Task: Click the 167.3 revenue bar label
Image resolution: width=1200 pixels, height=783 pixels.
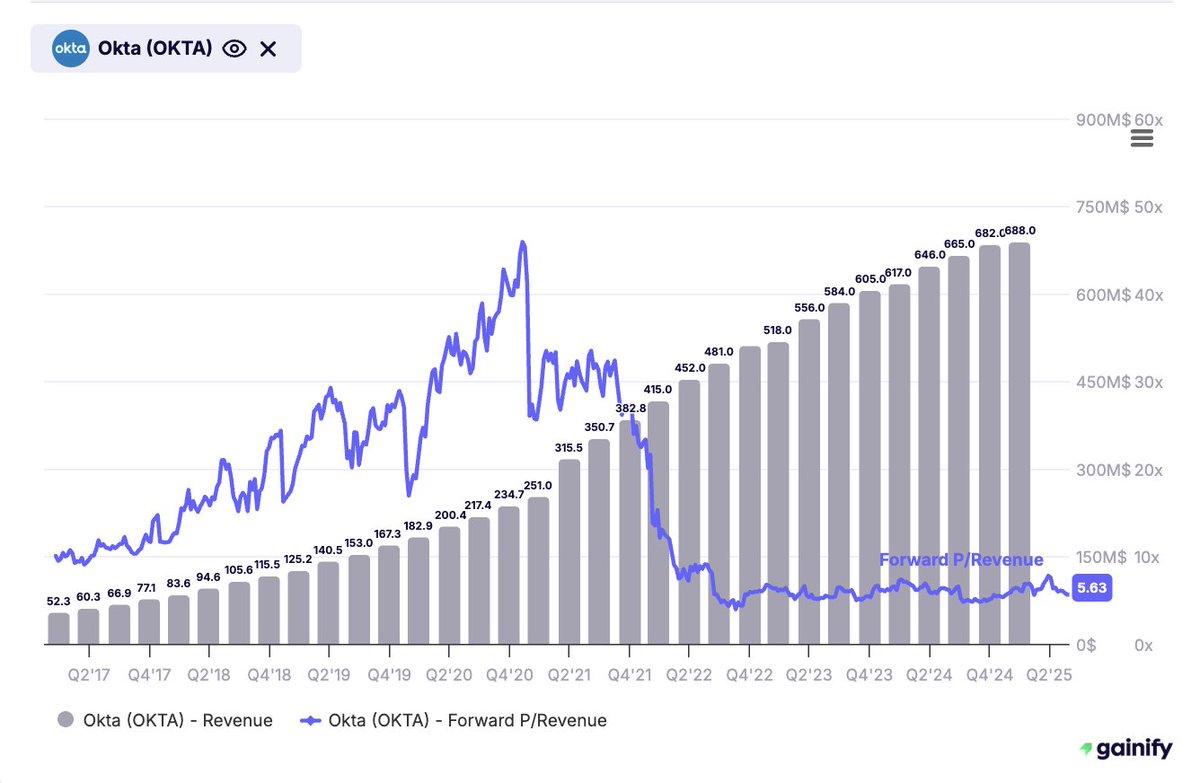Action: 389,534
